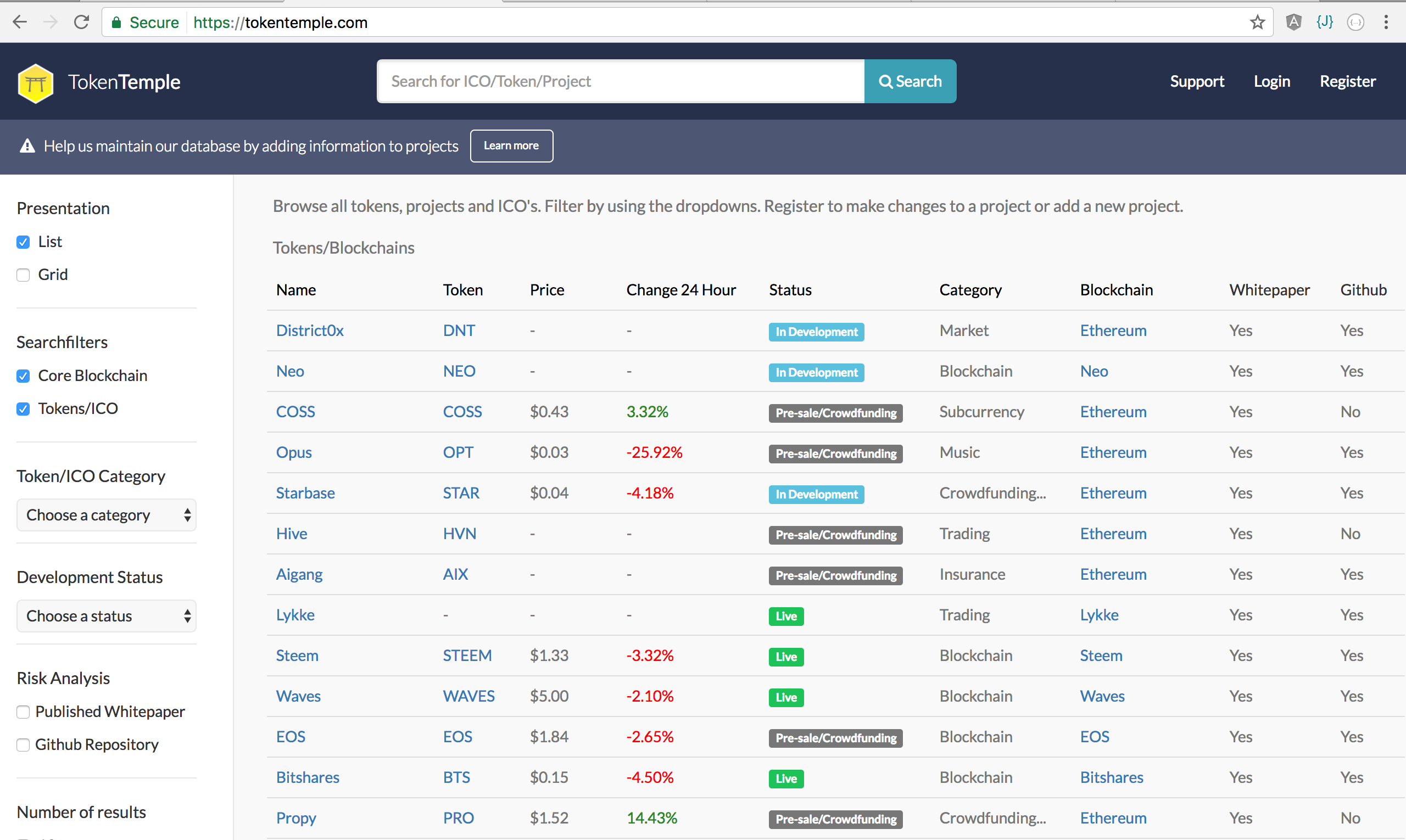
Task: Open the District0x project link
Action: click(x=310, y=331)
